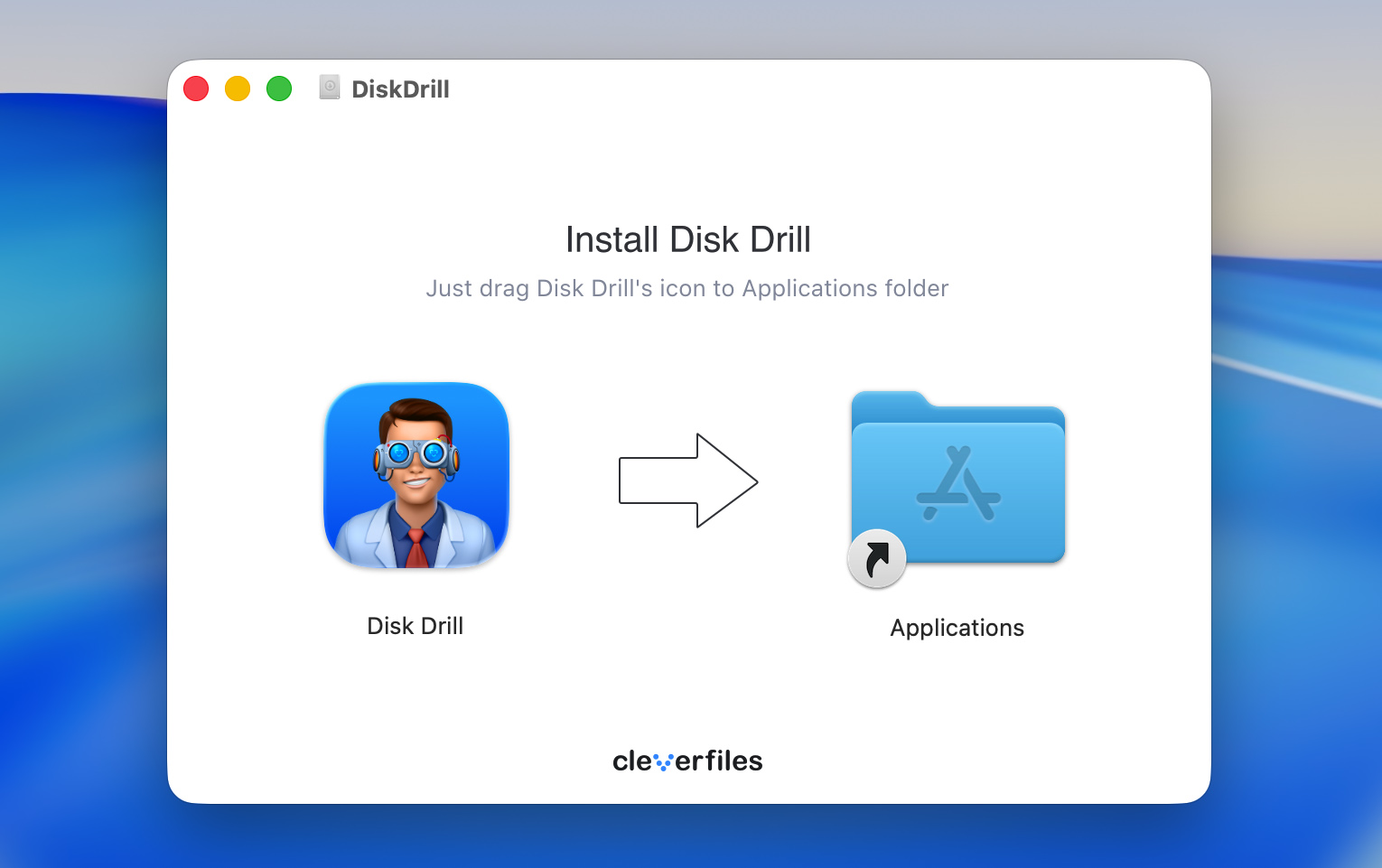Close the DiskDrill window
Screen dimensions: 1382x868
tap(196, 89)
